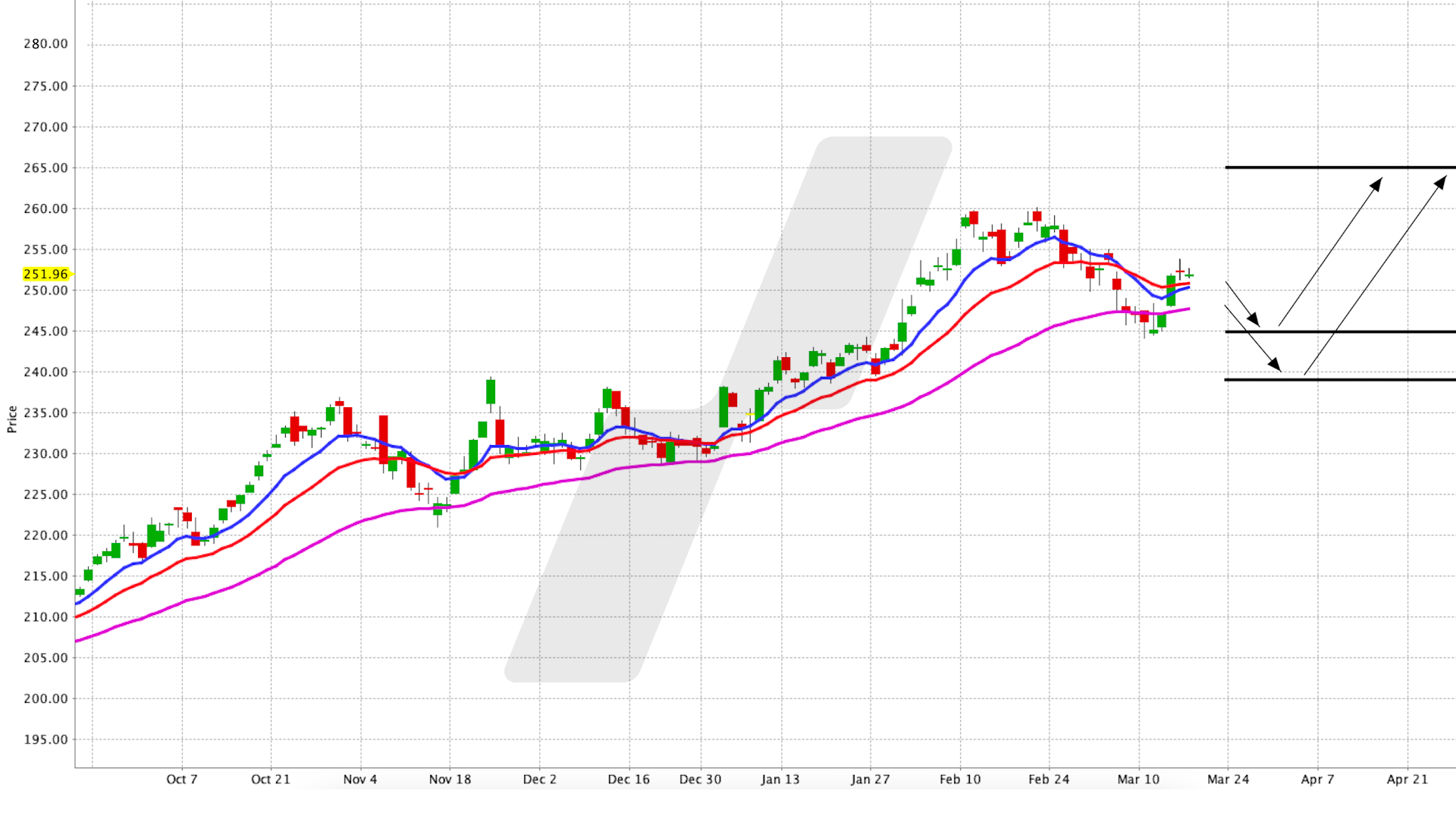Viewport: 1456px width, 819px height.
Task: Select the 245.00 price axis label
Action: [45, 331]
